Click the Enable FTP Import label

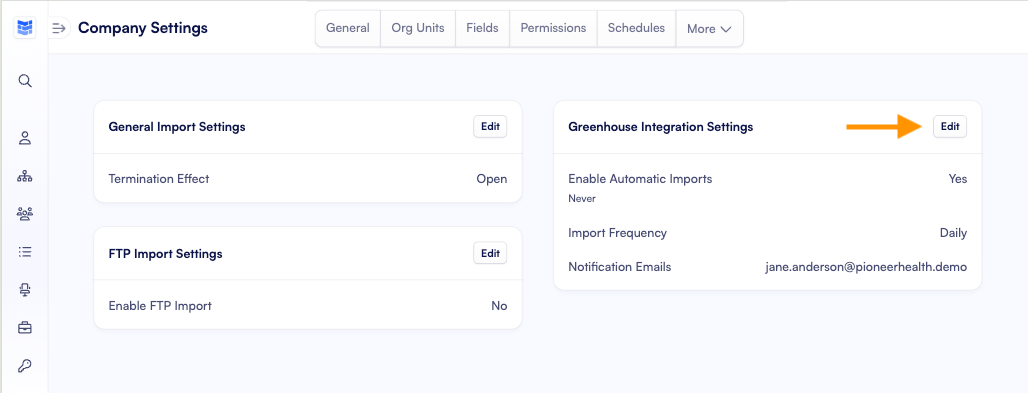[160, 306]
